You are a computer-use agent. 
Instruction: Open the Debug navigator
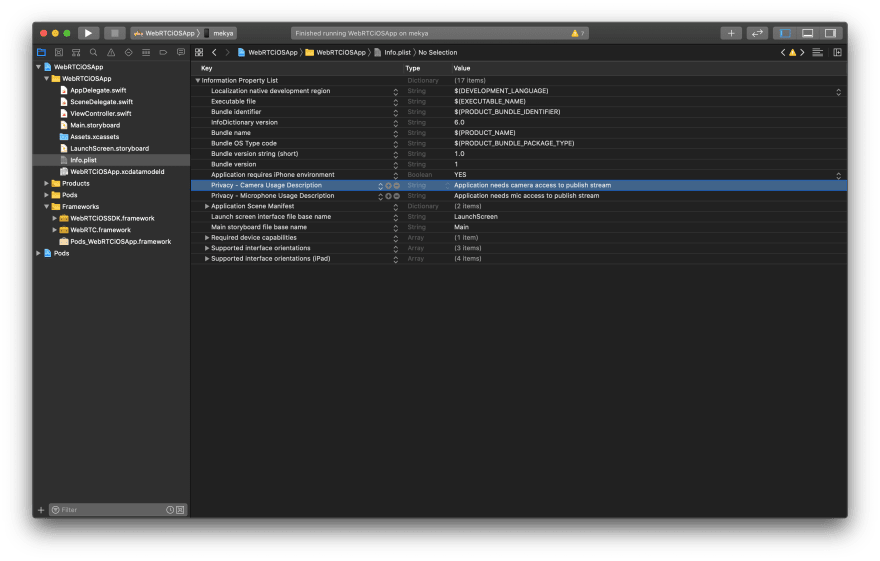tap(146, 52)
